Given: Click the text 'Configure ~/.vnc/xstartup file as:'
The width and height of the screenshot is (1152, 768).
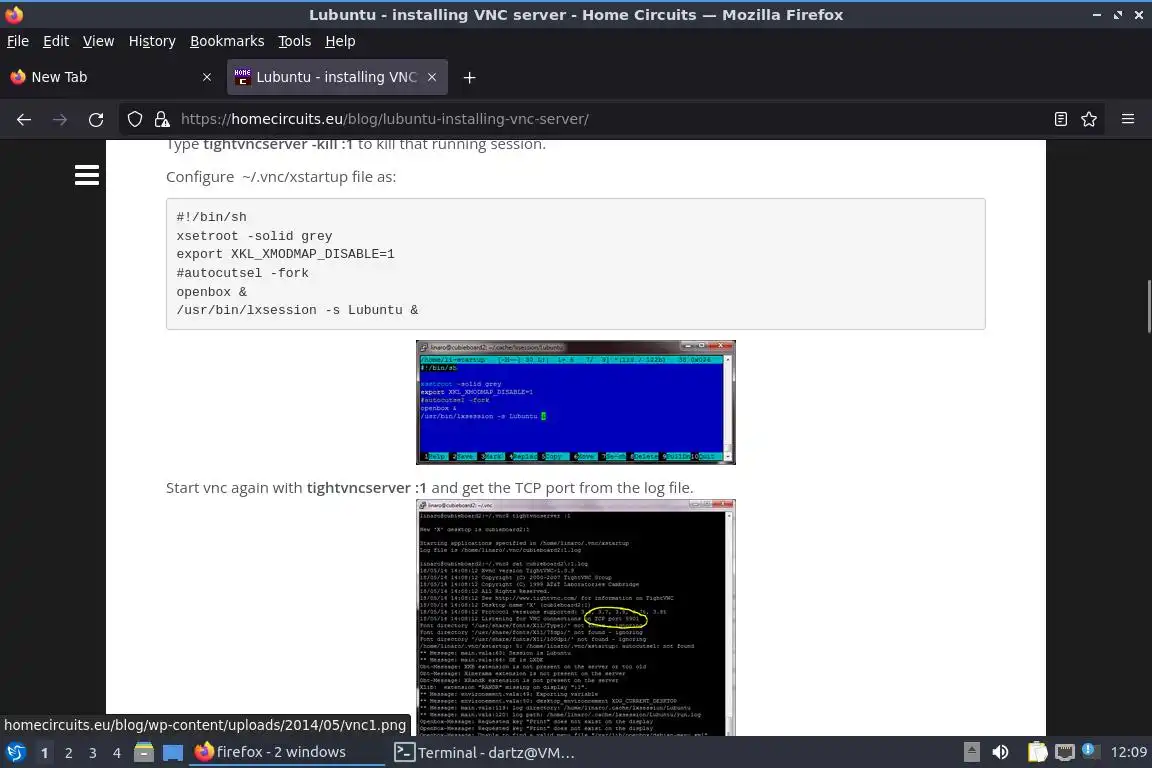Looking at the screenshot, I should point(281,177).
